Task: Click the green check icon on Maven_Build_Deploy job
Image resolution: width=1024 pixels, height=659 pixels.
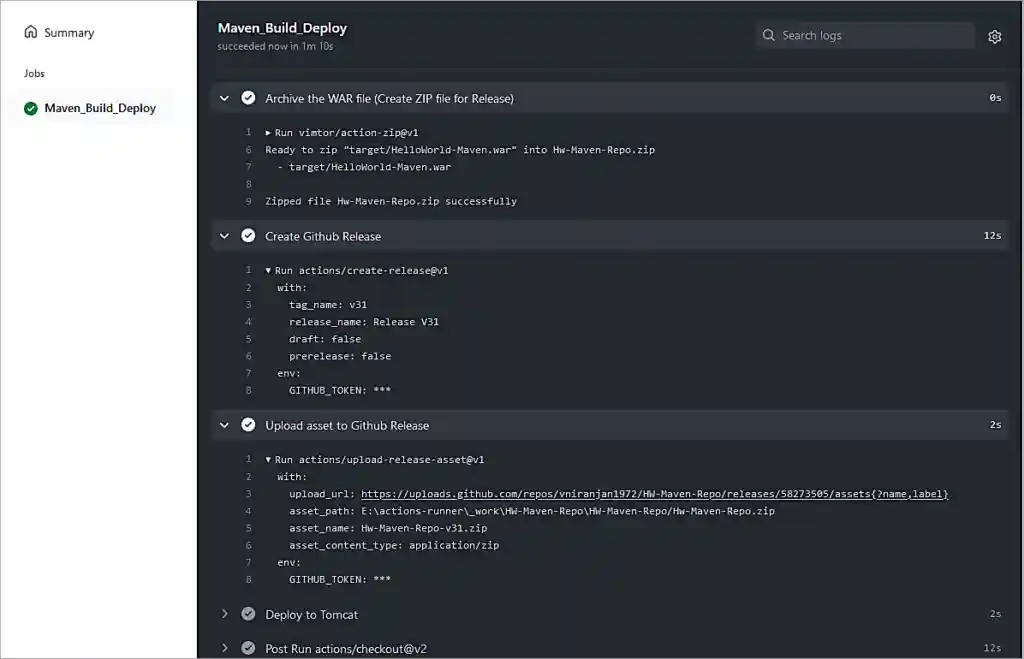Action: (x=31, y=107)
